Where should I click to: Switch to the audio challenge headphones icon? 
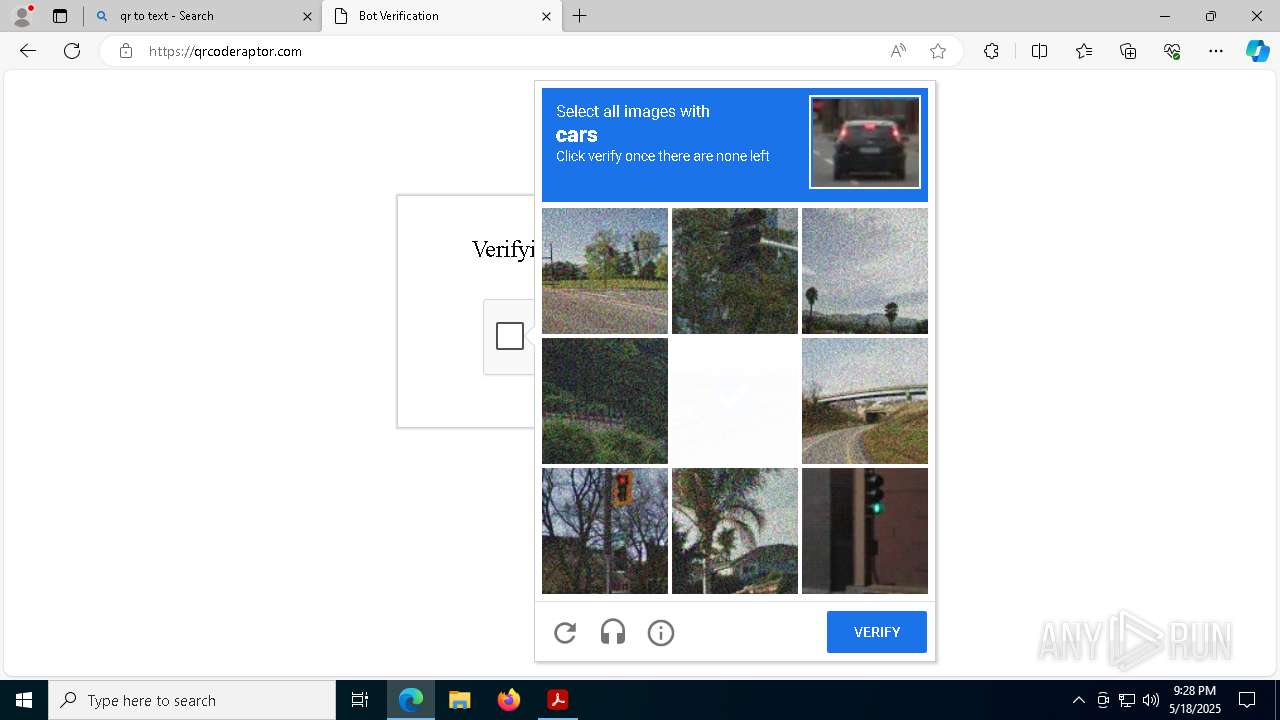point(613,632)
